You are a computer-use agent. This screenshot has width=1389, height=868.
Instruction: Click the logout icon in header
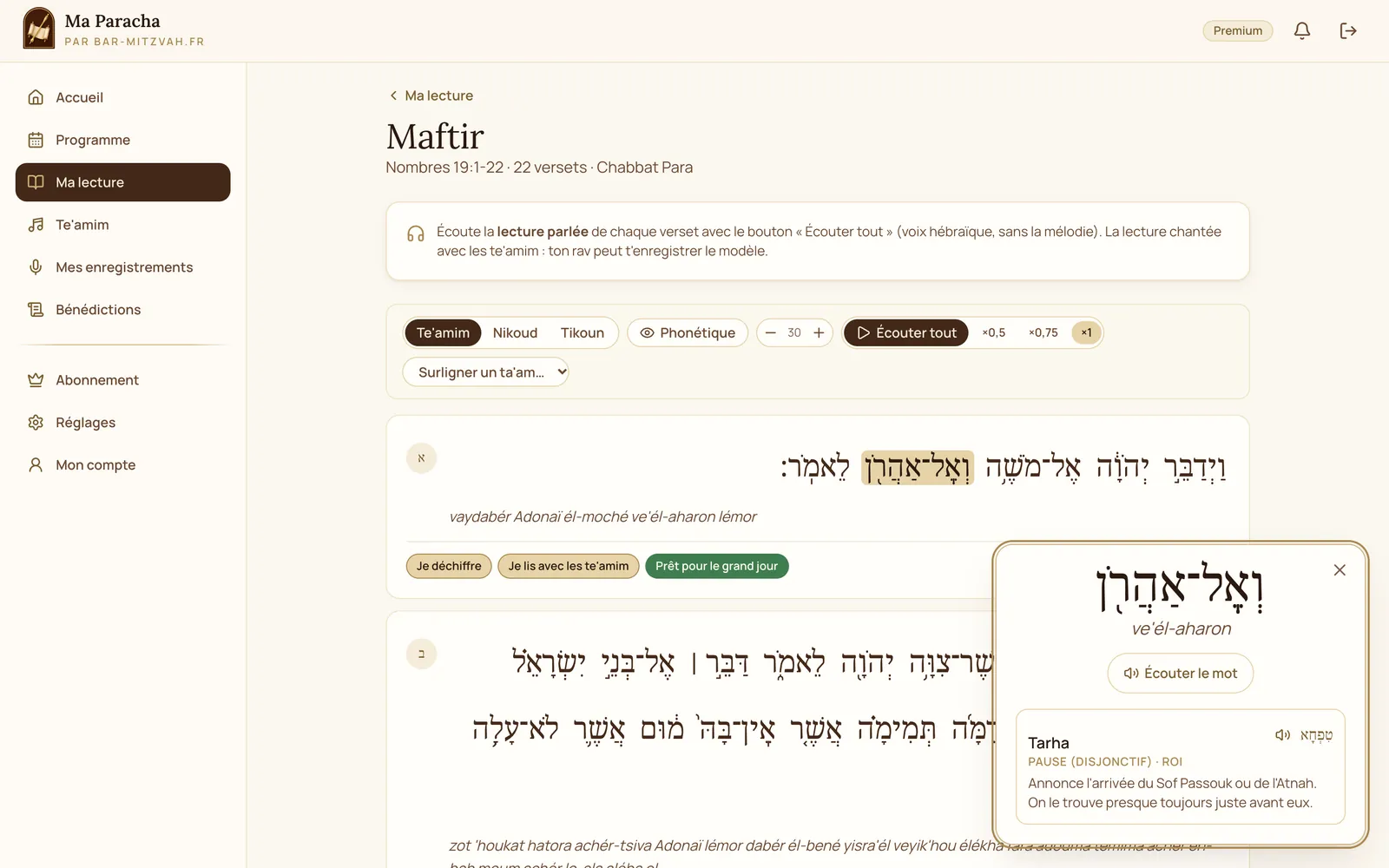point(1348,31)
